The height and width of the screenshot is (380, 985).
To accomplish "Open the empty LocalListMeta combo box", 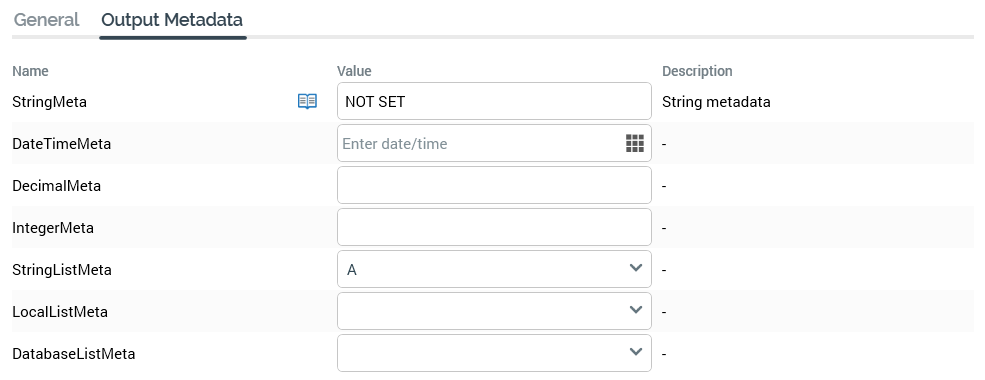I will click(x=494, y=312).
